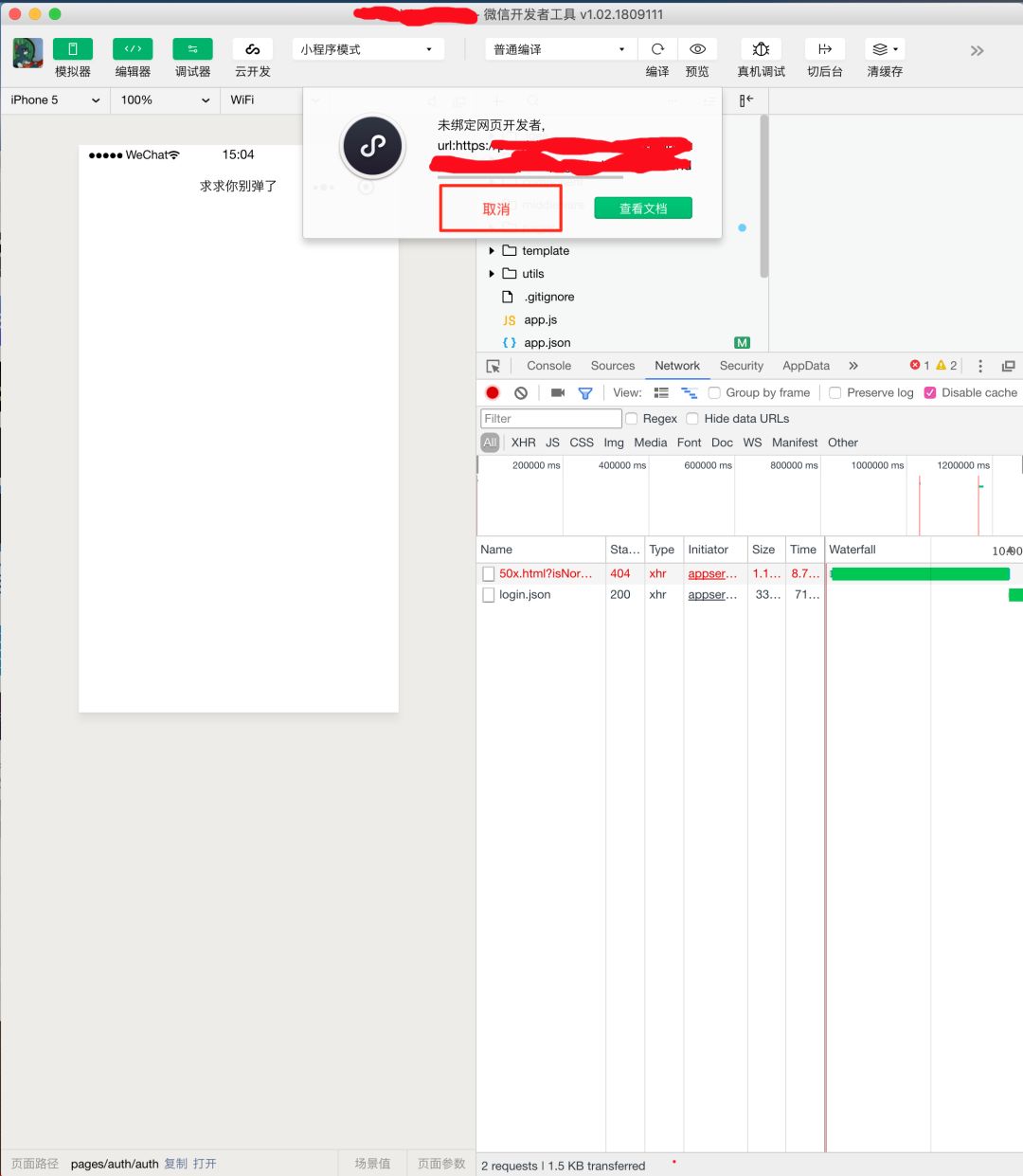Select the 50x.html request name
Viewport: 1023px width, 1176px height.
click(x=546, y=573)
